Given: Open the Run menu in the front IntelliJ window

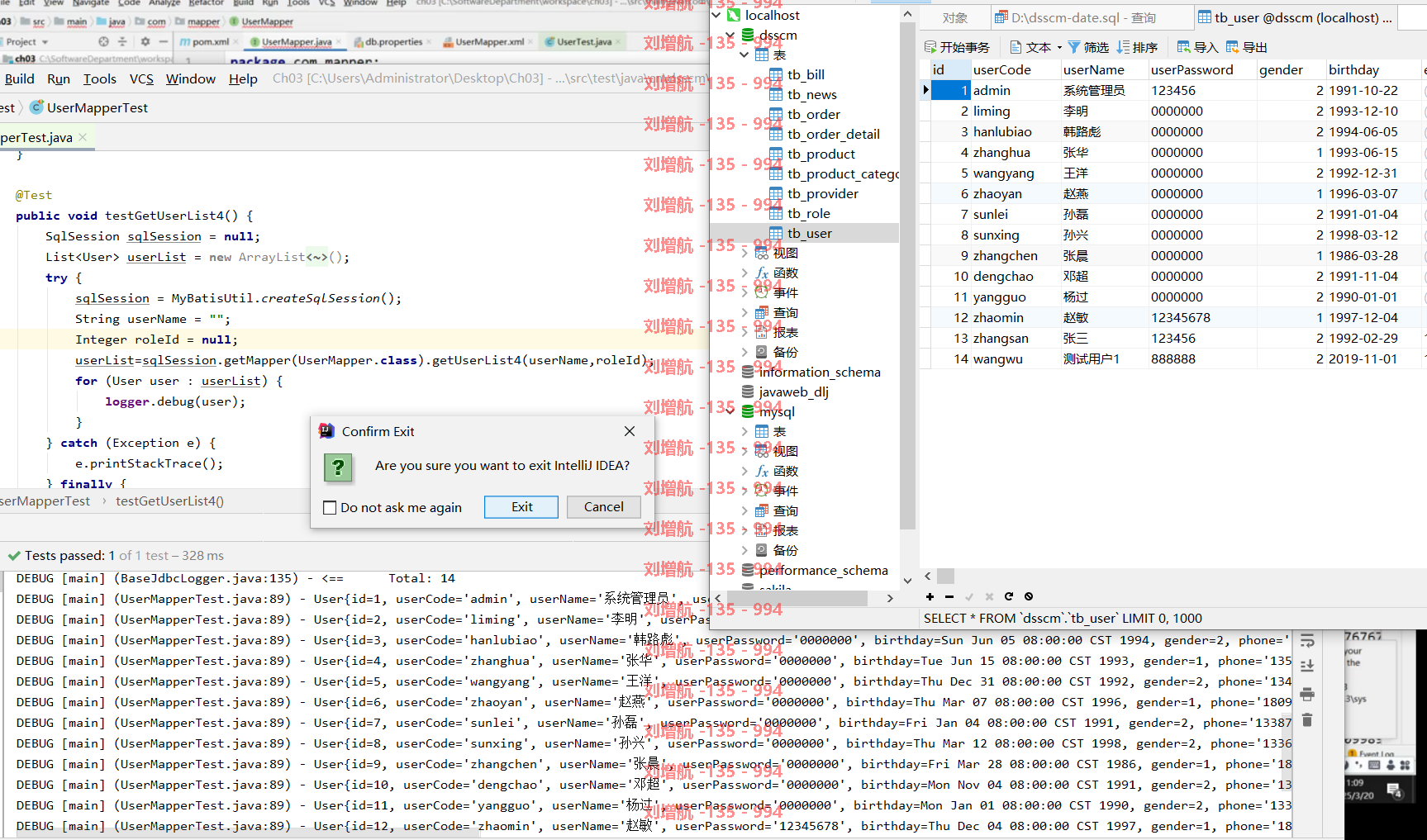Looking at the screenshot, I should coord(59,78).
